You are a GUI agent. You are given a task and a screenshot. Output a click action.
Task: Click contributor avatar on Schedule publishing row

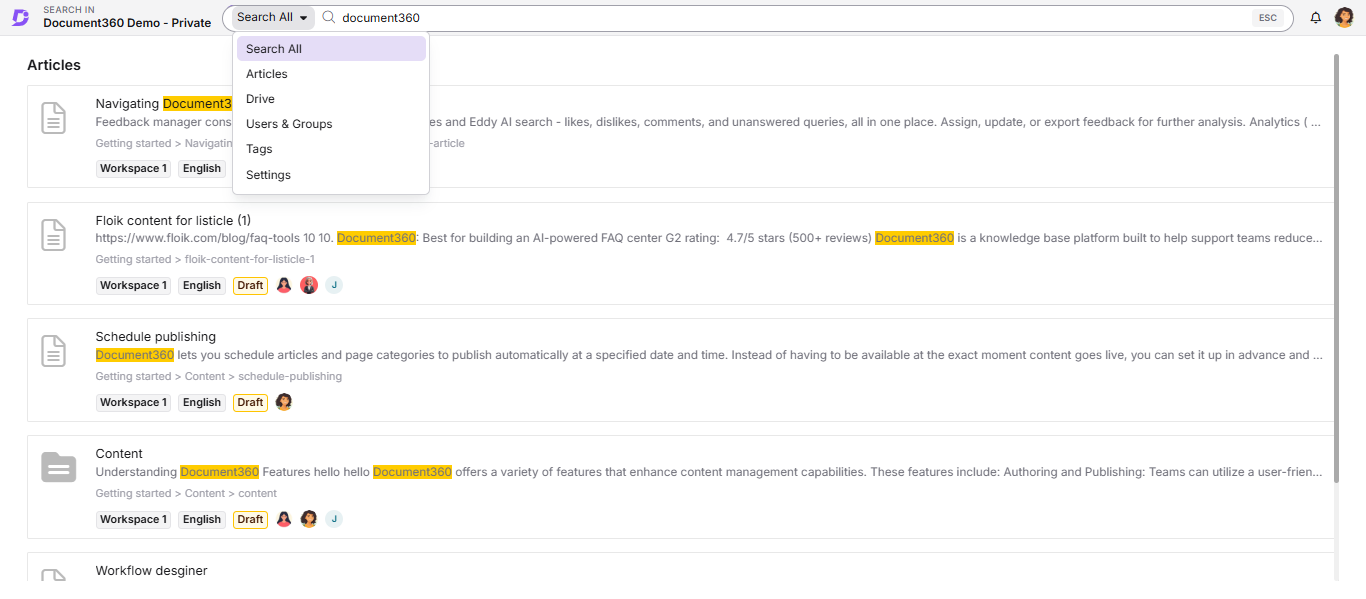pos(284,402)
